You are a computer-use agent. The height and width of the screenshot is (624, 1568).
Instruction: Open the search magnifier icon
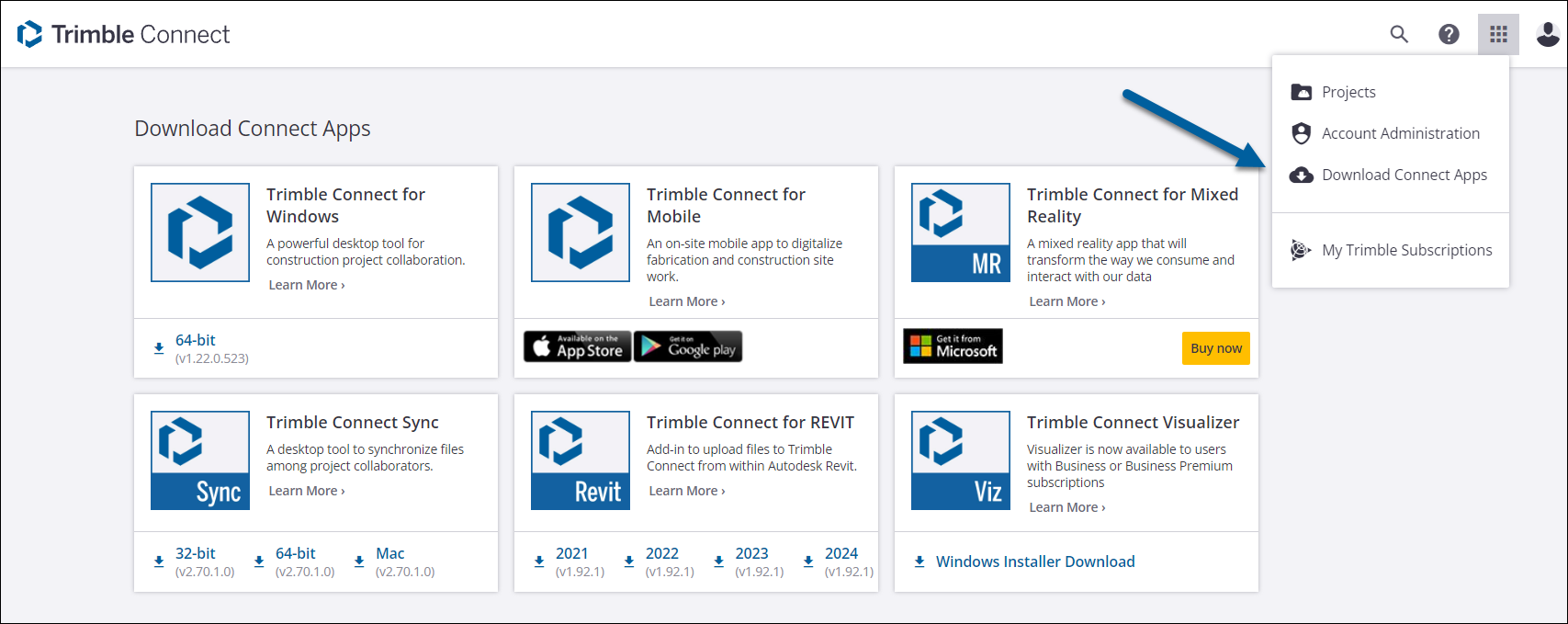(1399, 34)
